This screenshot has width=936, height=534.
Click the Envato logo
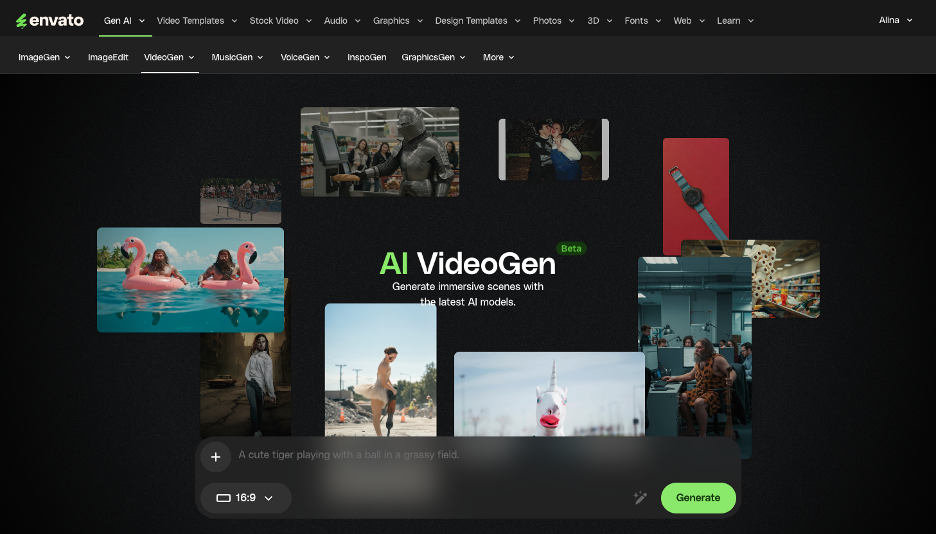50,20
